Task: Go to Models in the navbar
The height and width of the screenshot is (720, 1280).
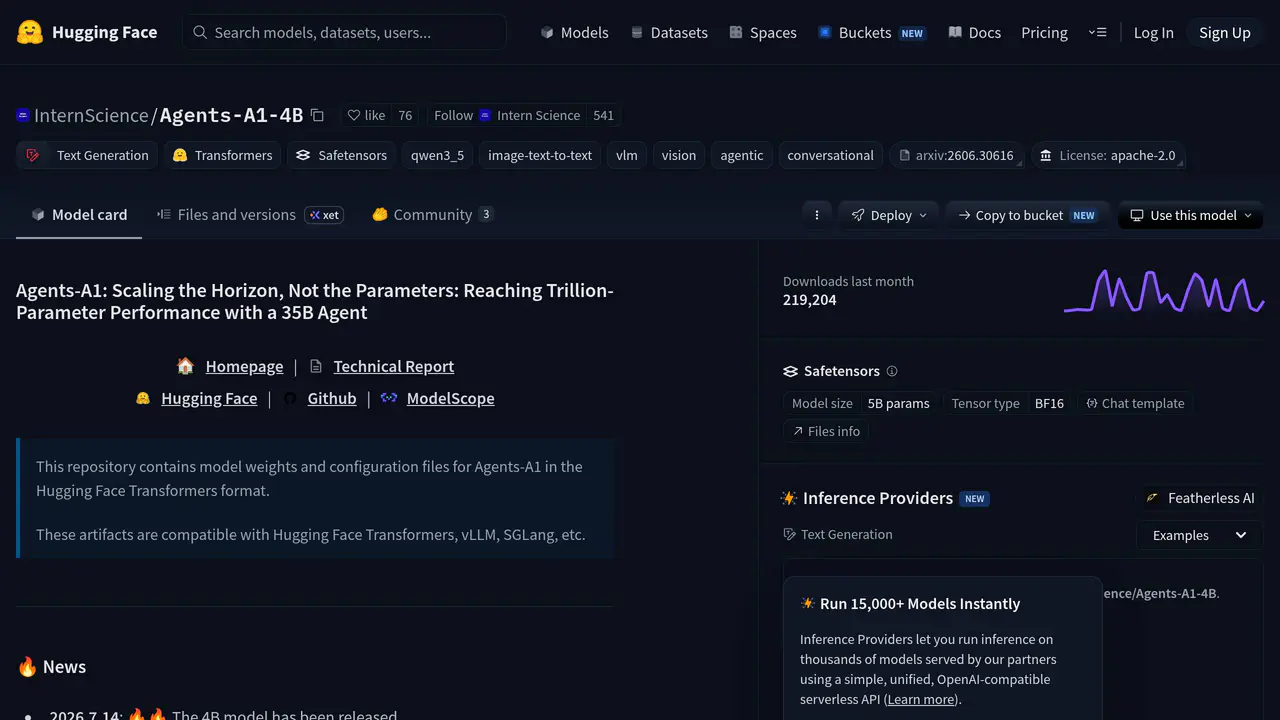Action: tap(574, 32)
